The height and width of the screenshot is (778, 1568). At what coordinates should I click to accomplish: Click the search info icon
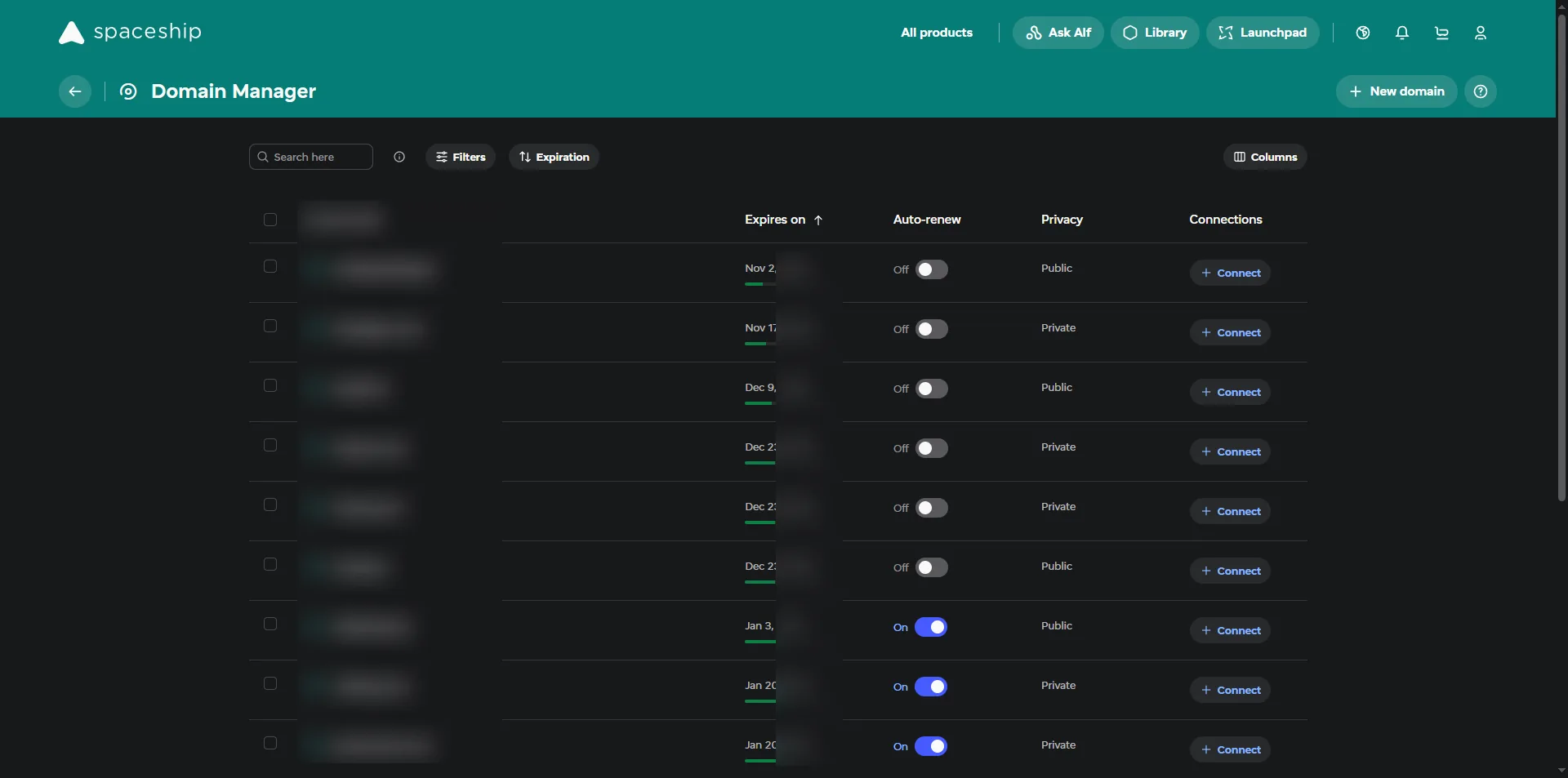[x=399, y=157]
